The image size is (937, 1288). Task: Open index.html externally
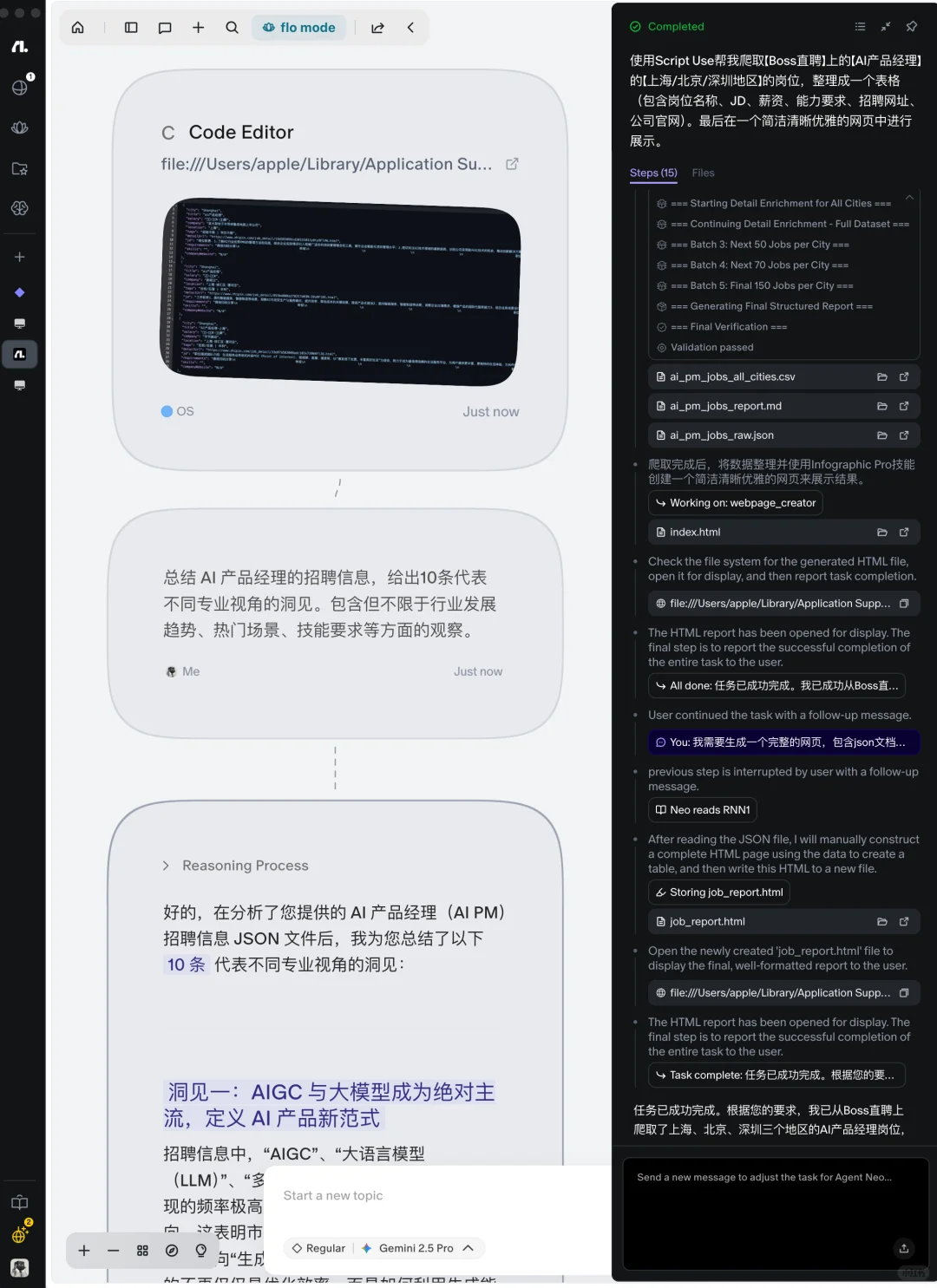point(904,533)
